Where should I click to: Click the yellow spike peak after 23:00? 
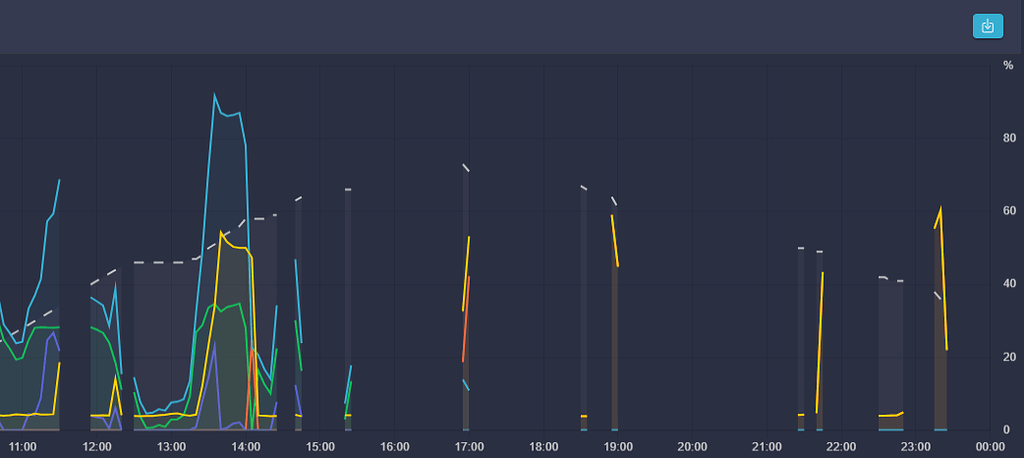(x=941, y=209)
